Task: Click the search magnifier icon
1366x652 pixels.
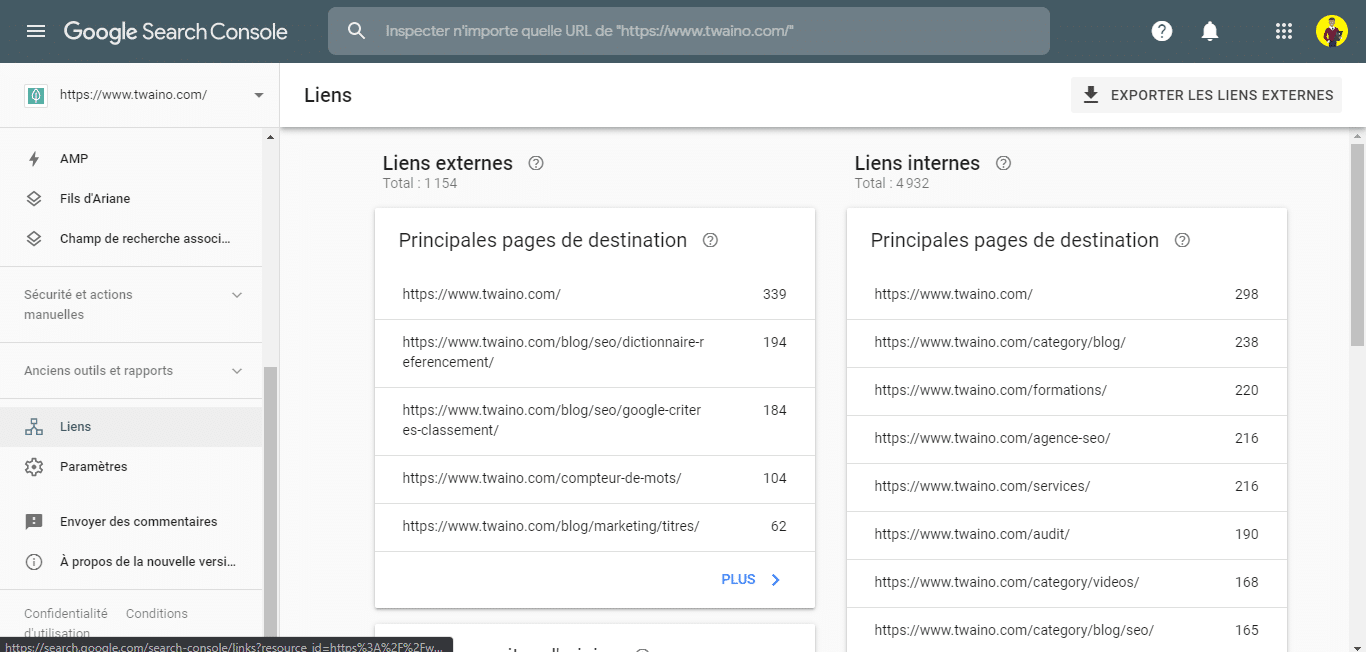Action: pyautogui.click(x=357, y=31)
